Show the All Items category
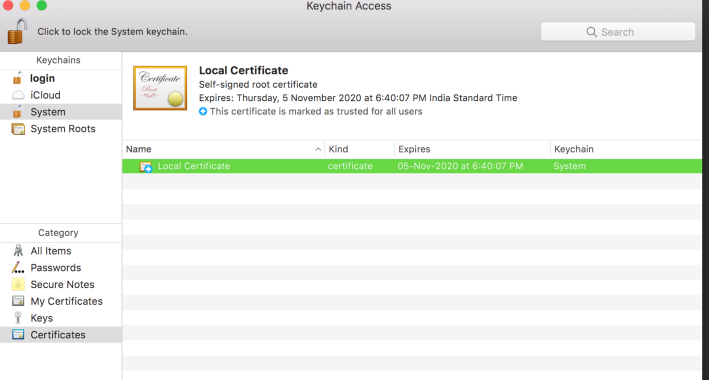Screen dimensions: 709x380 (61, 251)
